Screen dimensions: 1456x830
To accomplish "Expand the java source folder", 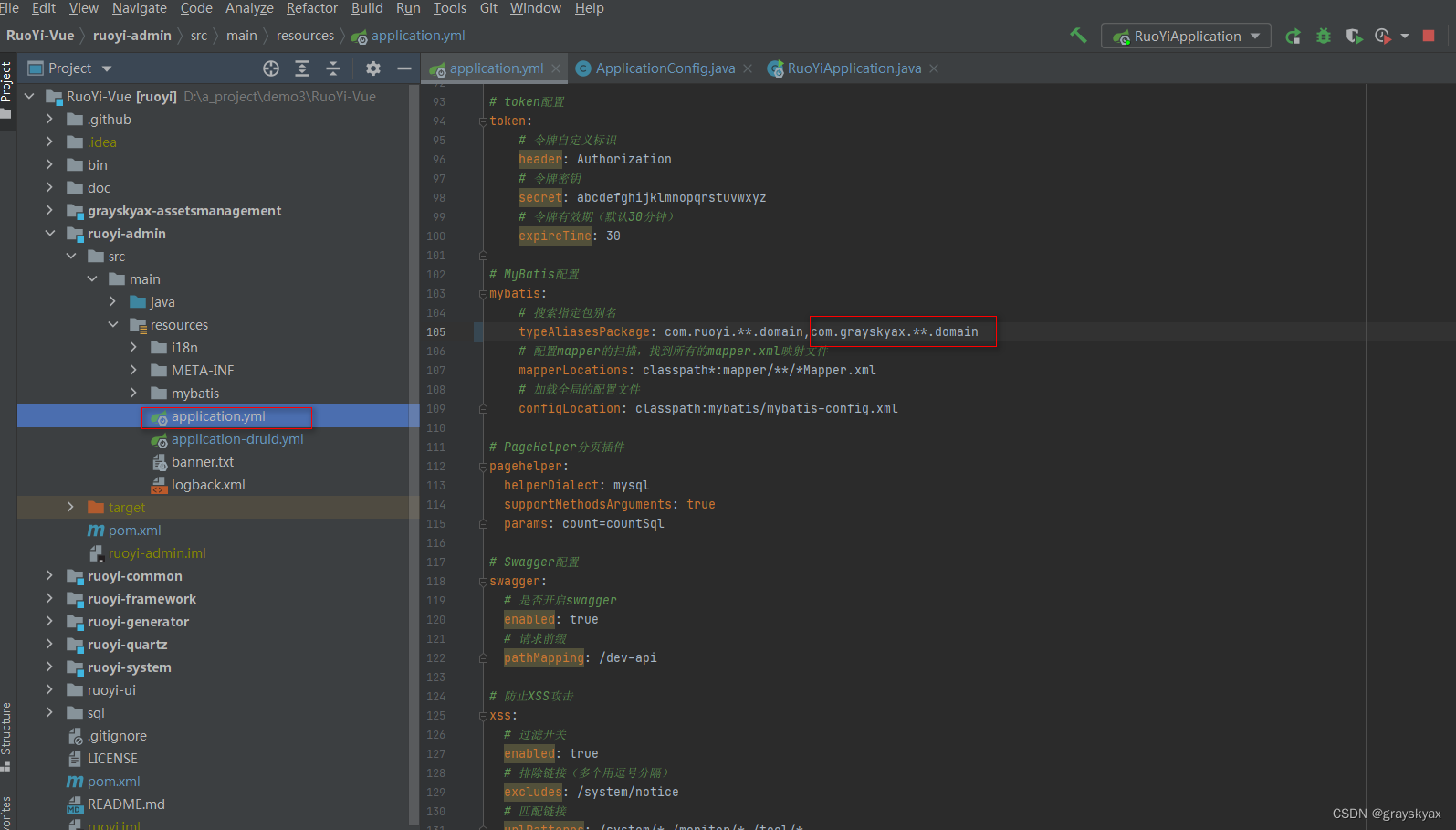I will [112, 301].
